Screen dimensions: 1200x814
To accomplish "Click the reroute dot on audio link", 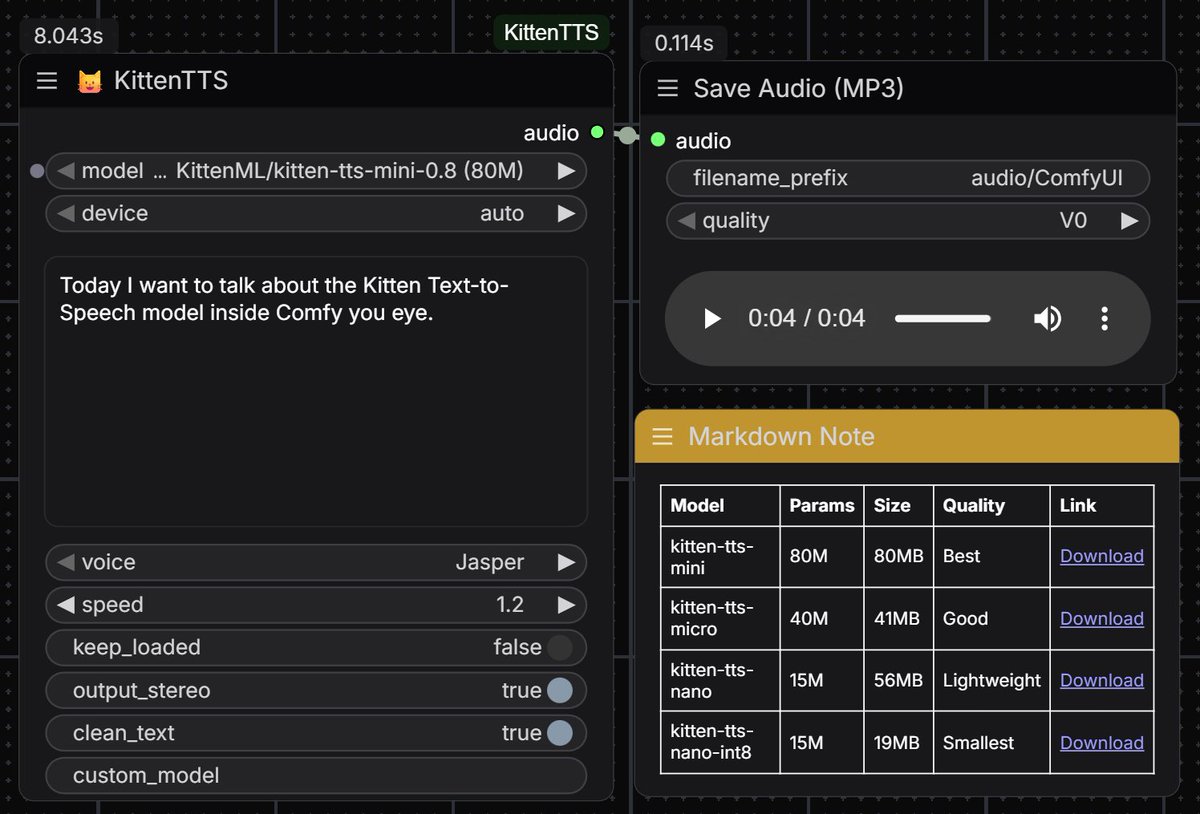I will (x=627, y=135).
